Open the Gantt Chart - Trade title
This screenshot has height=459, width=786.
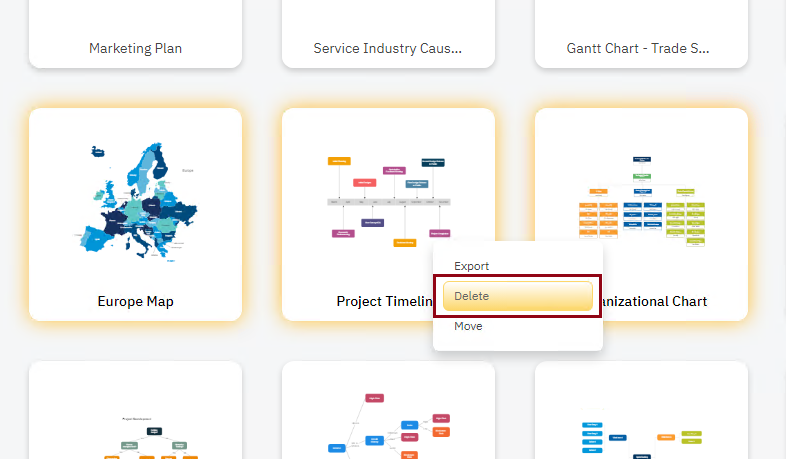(x=641, y=48)
